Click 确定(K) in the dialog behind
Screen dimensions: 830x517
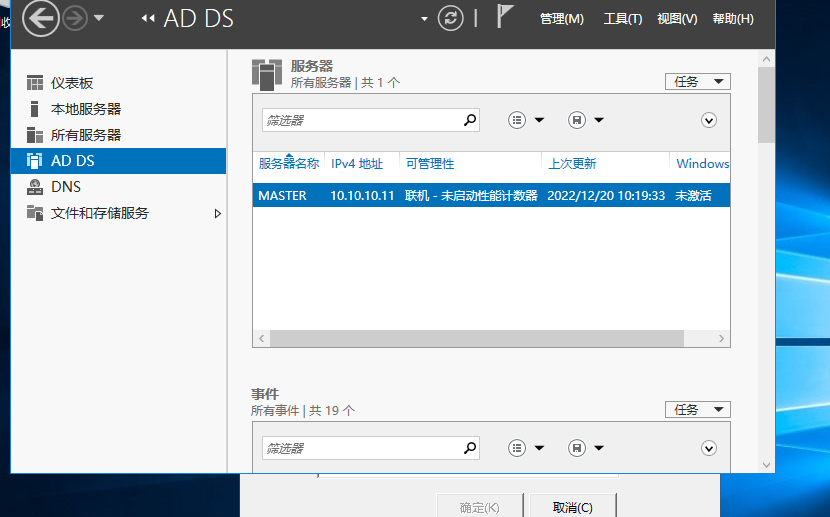coord(480,507)
